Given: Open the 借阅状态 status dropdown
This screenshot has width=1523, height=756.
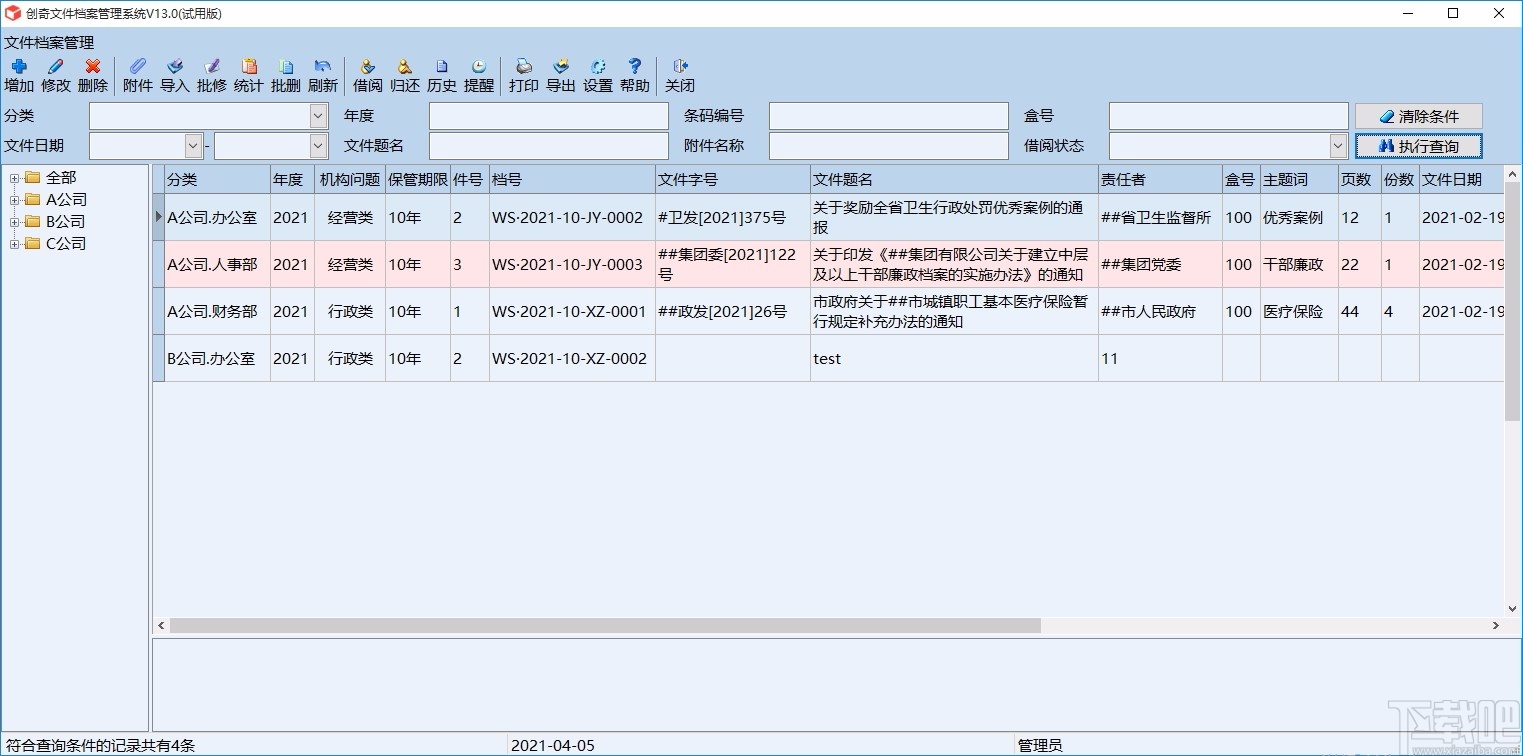Looking at the screenshot, I should tap(1340, 146).
